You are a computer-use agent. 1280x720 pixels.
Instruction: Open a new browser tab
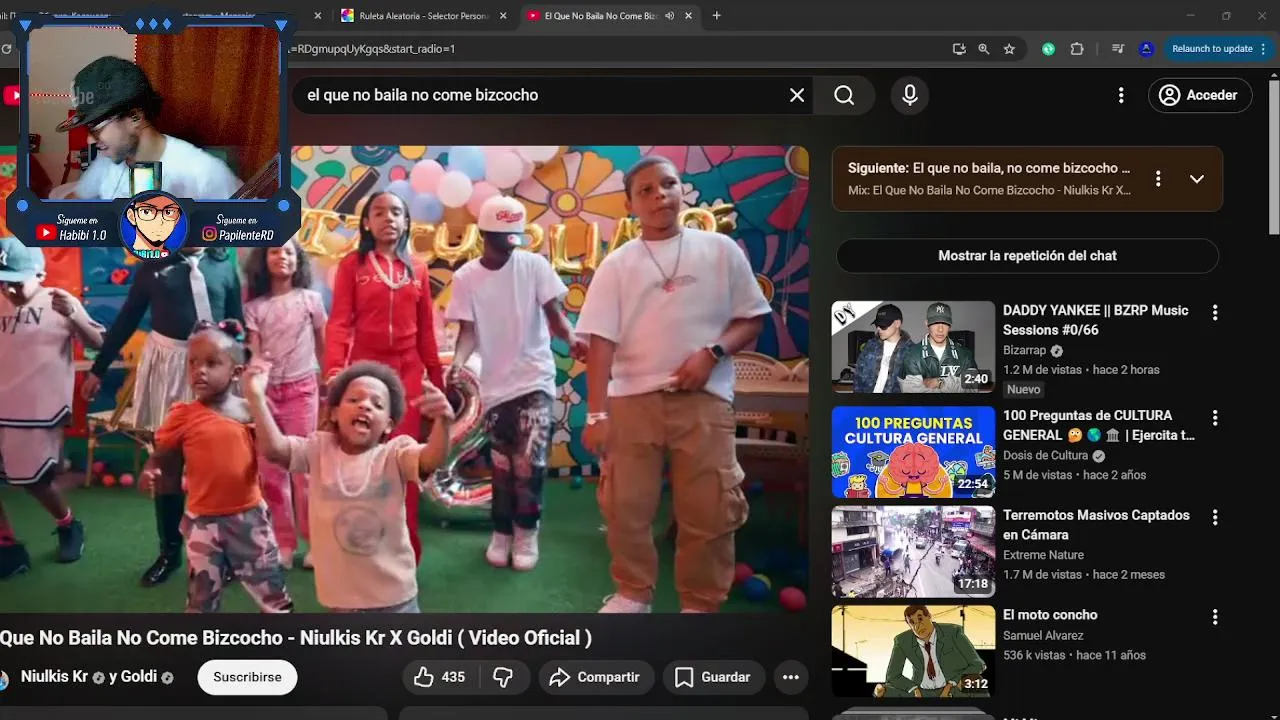click(x=716, y=16)
